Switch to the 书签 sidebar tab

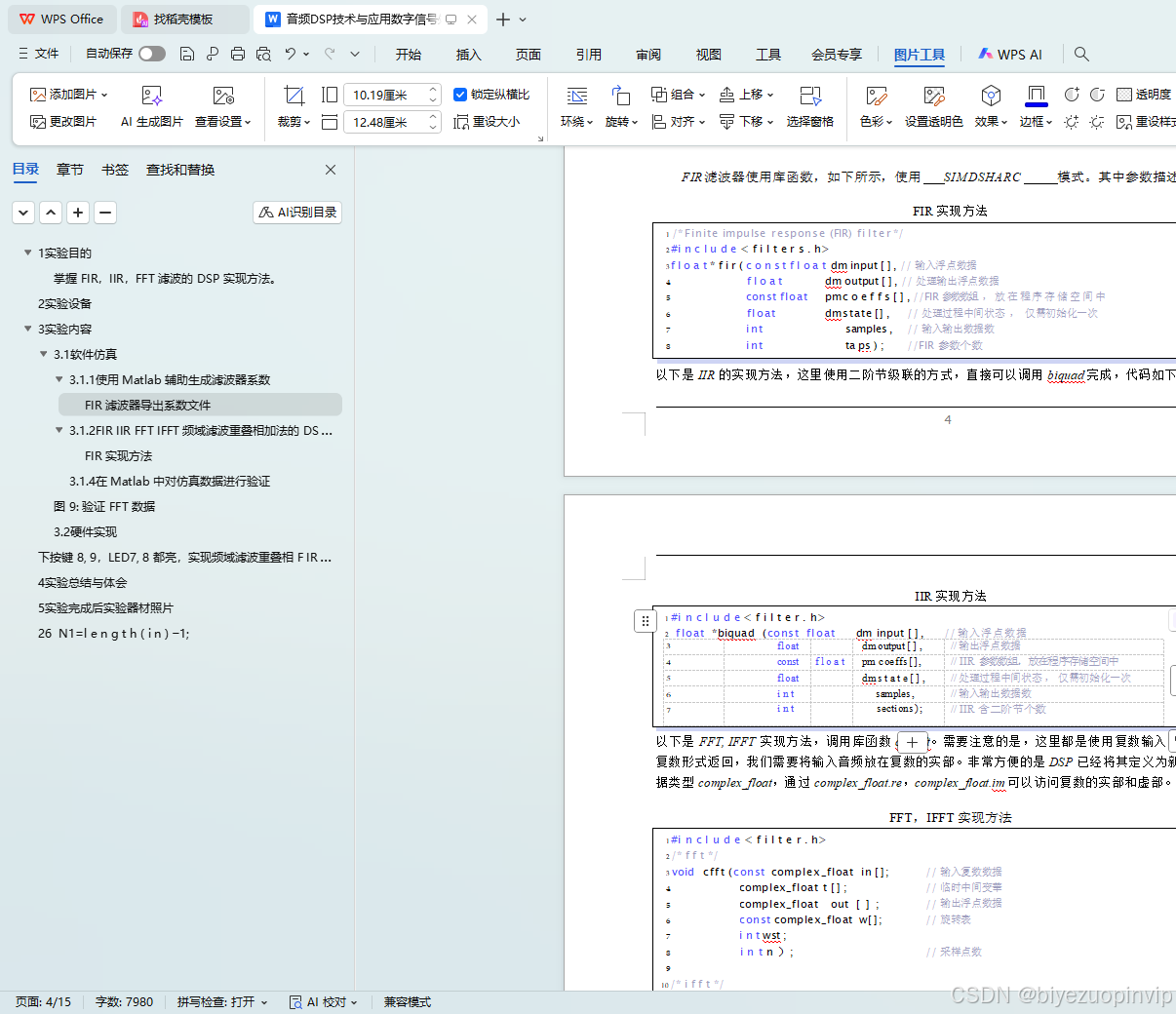[x=115, y=170]
